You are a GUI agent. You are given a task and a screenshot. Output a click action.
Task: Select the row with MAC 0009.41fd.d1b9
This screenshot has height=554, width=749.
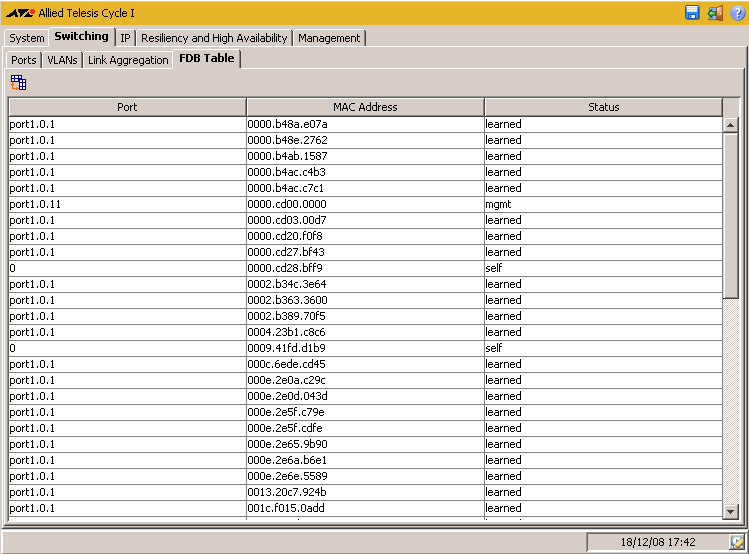pos(365,348)
